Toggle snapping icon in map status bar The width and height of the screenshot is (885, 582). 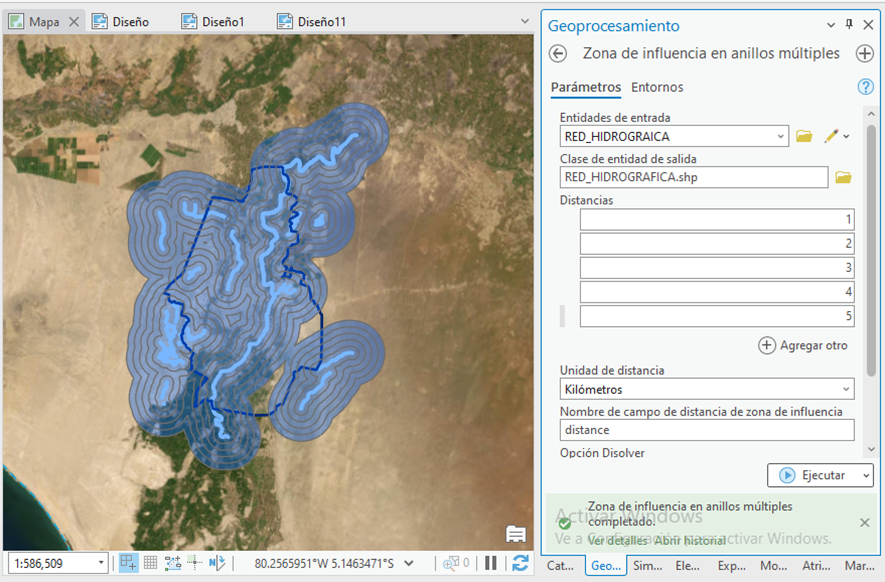tap(128, 563)
